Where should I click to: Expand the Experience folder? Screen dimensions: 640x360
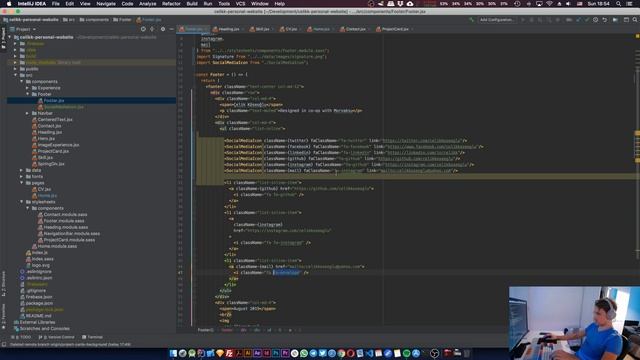coord(28,88)
